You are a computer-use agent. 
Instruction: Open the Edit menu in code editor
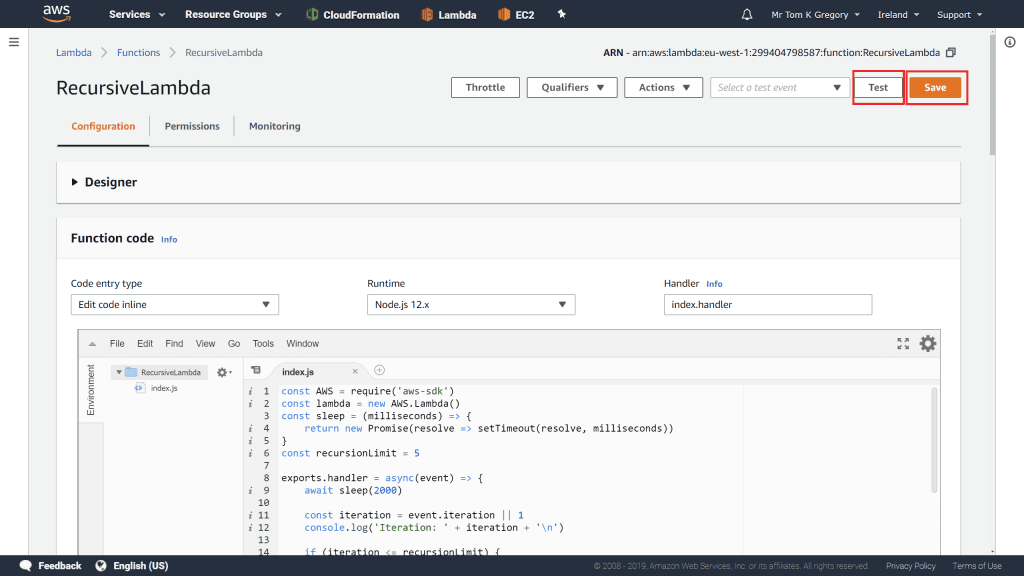[145, 343]
